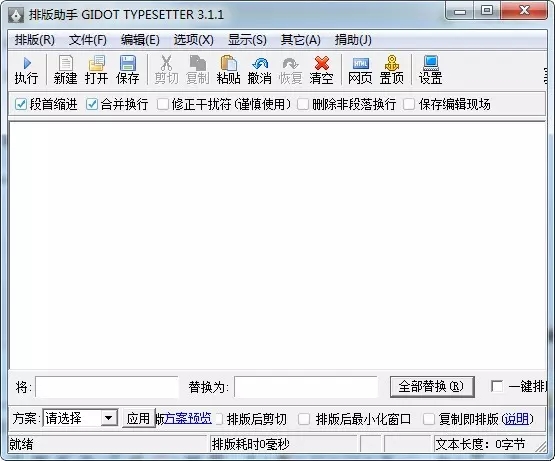The height and width of the screenshot is (461, 555).
Task: Minimize the GIDOT TYPESETTER window
Action: click(x=460, y=11)
